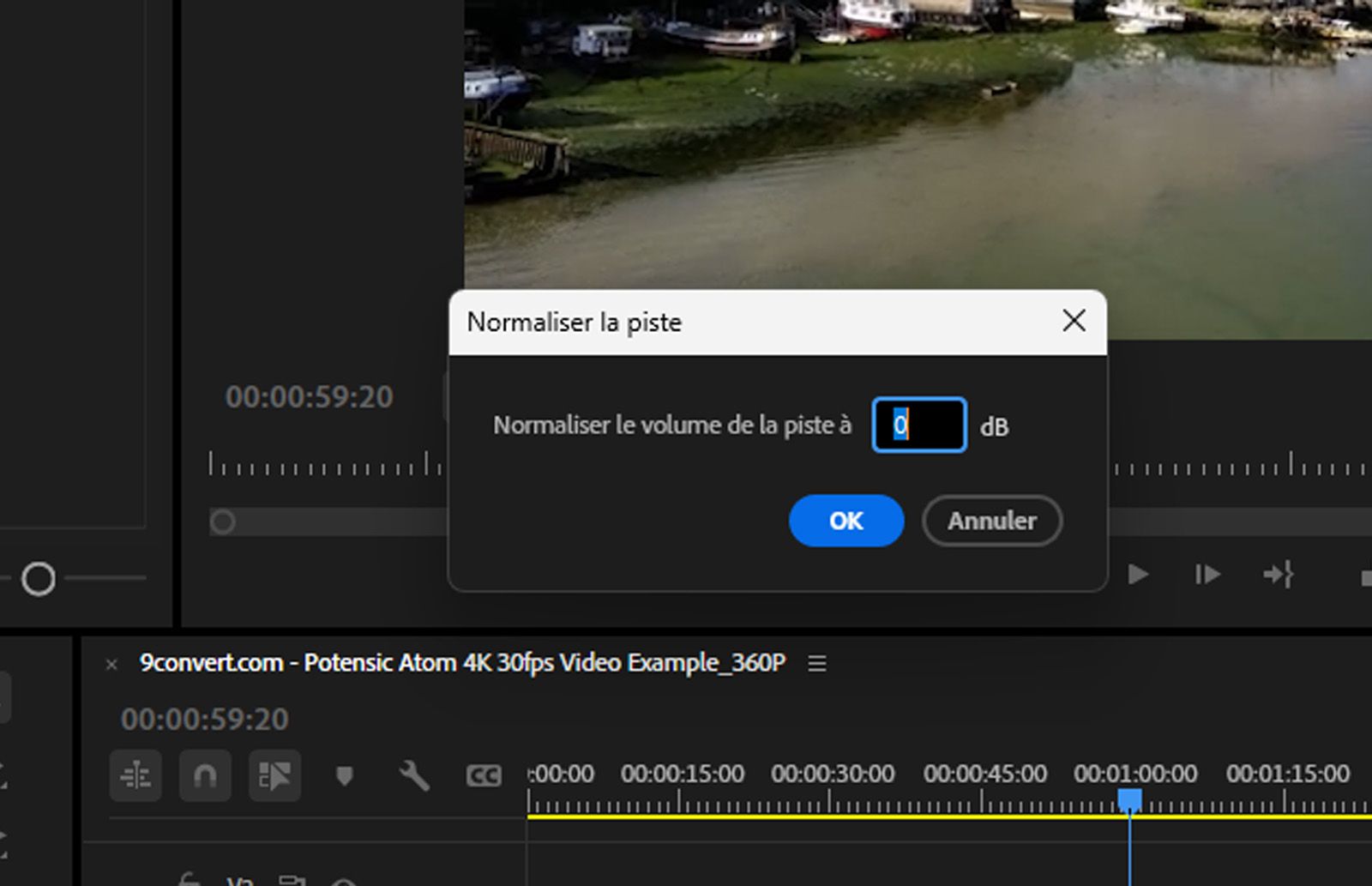Play the sequence in the program monitor
This screenshot has height=886, width=1372.
(x=1138, y=575)
